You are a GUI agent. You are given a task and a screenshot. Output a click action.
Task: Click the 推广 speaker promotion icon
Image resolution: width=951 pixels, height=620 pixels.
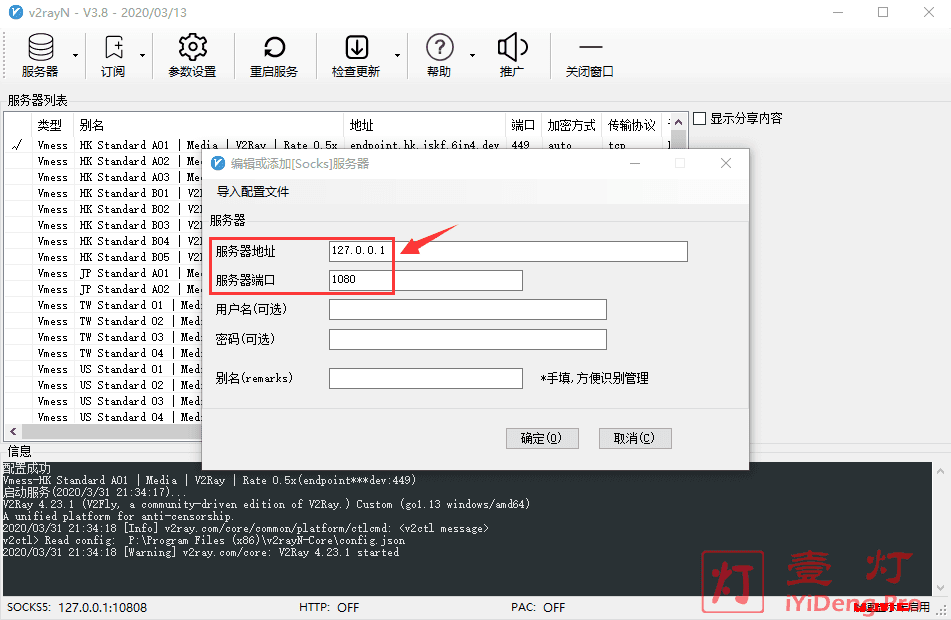512,55
